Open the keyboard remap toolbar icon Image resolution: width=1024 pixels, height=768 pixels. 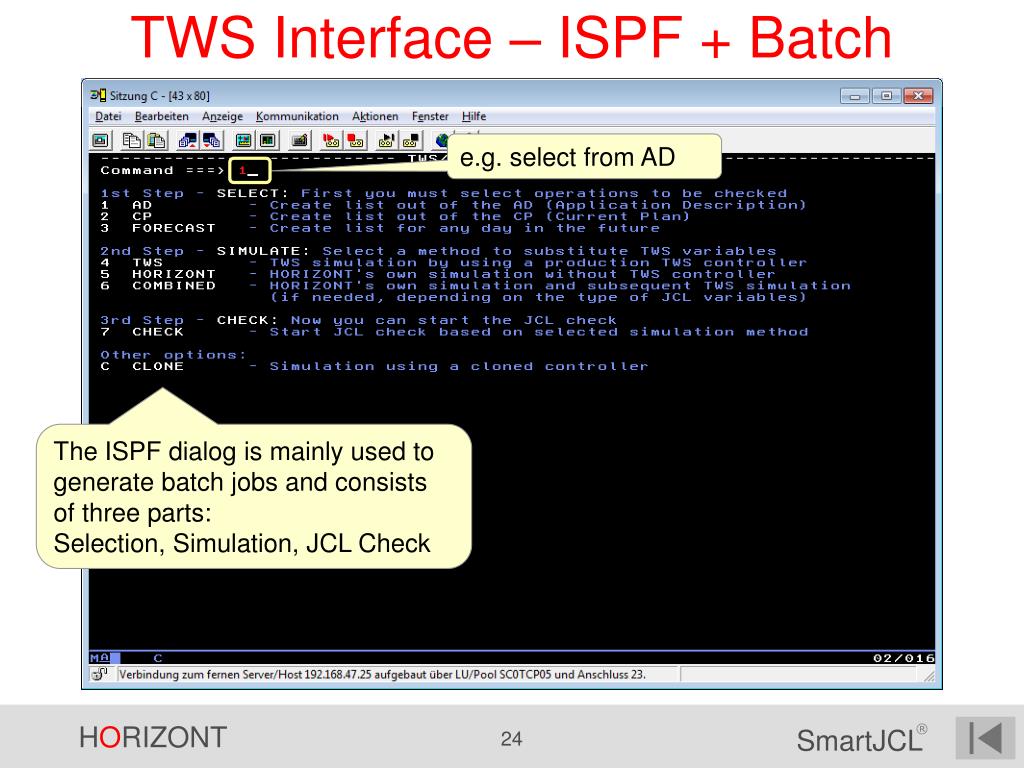(300, 140)
